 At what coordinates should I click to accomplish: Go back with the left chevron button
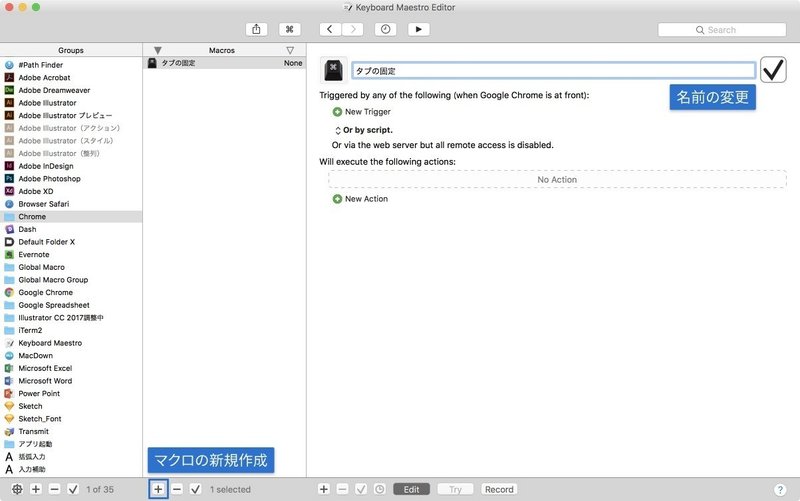(x=330, y=29)
